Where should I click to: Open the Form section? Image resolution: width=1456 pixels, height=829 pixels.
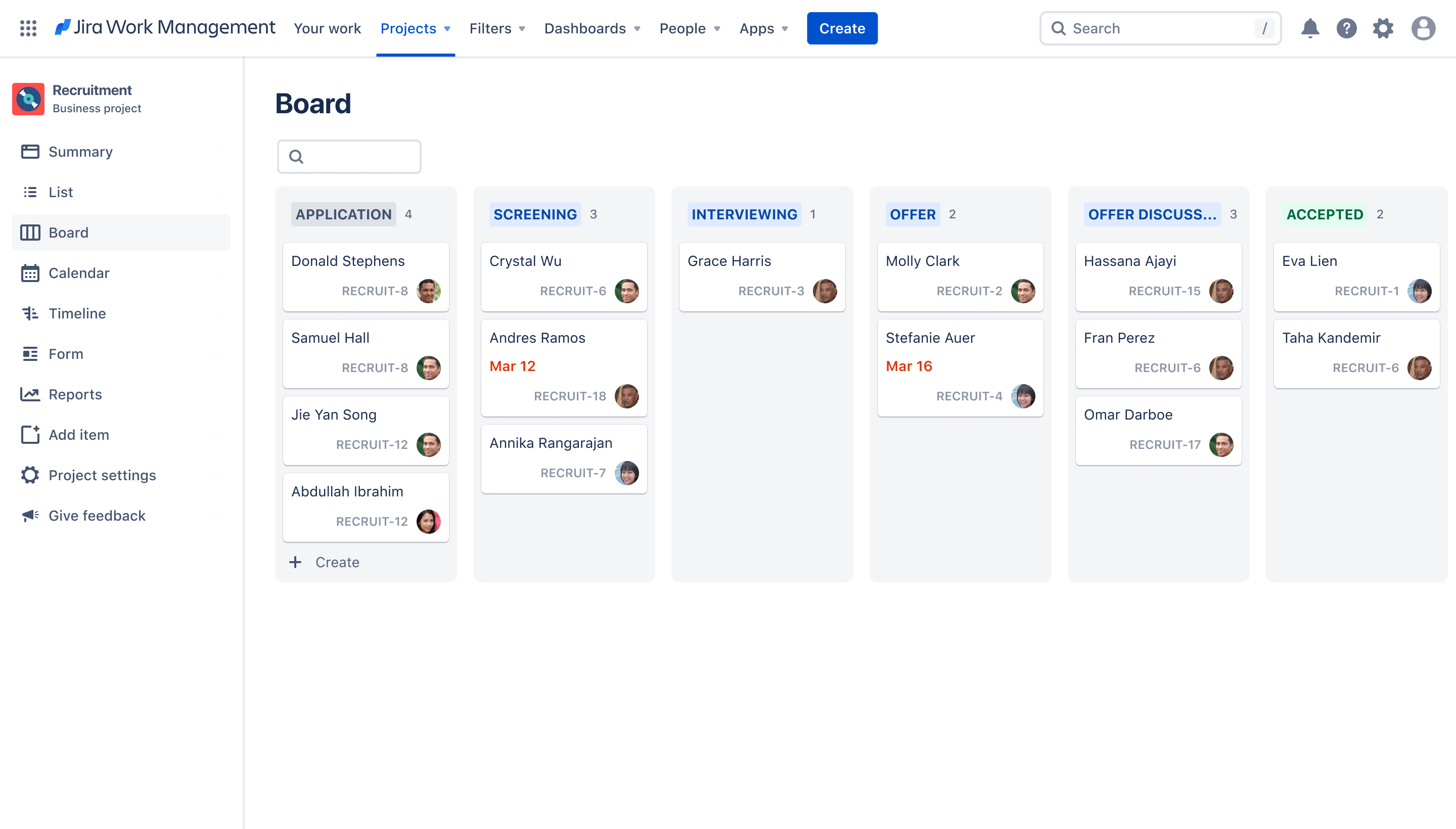coord(66,353)
